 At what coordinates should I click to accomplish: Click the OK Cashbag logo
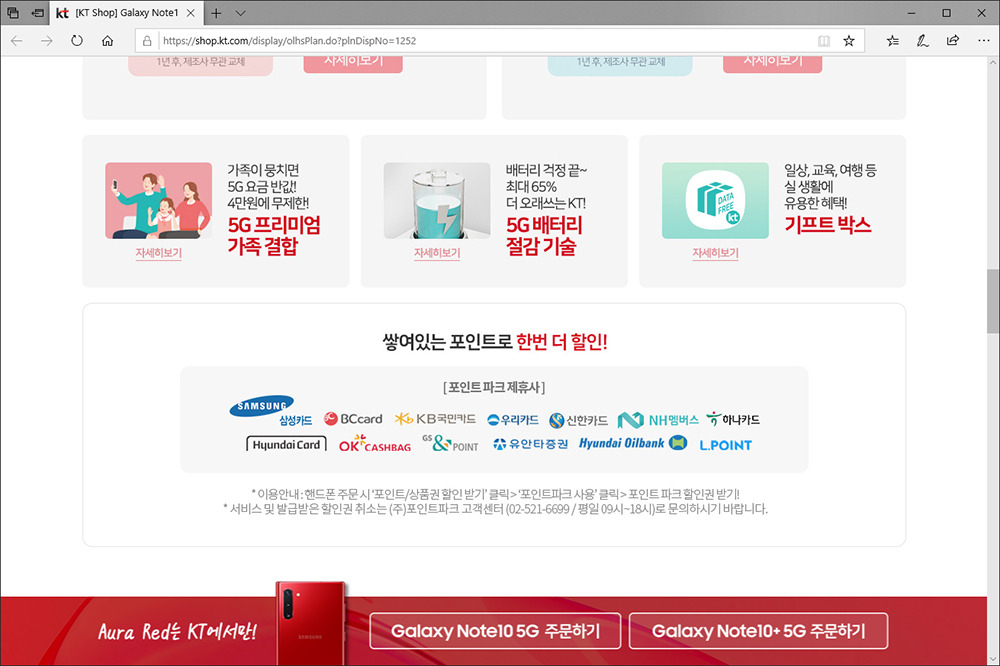click(375, 444)
